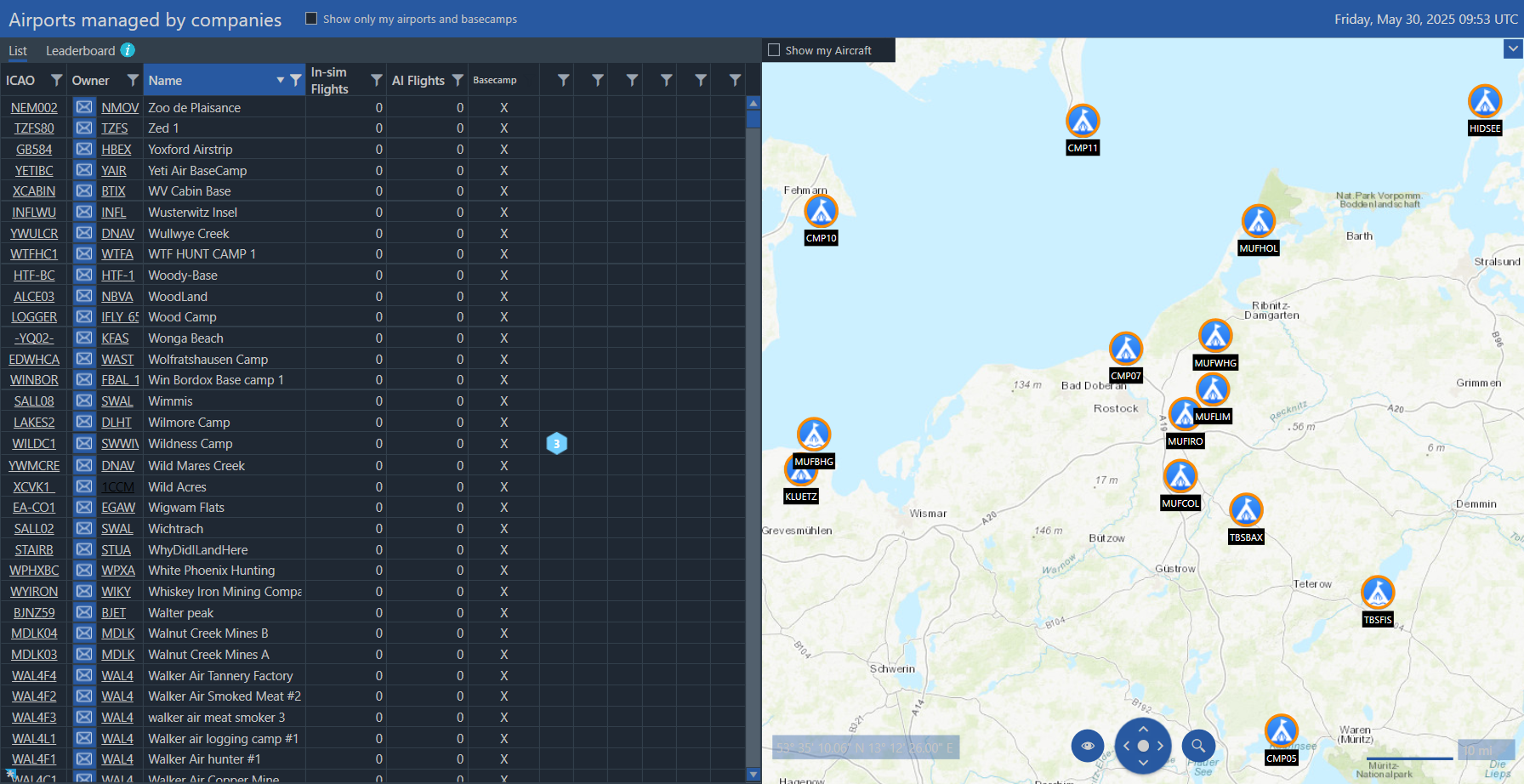Click the map search magnifier button

1198,746
